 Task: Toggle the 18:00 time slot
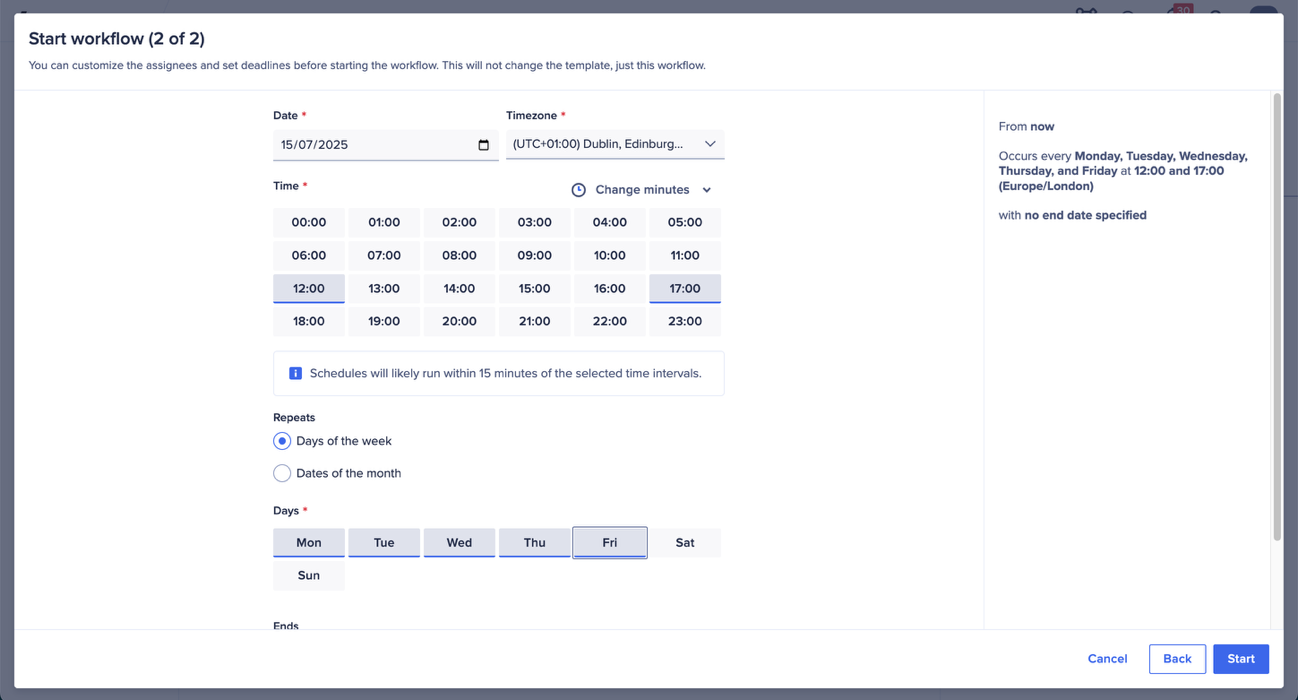click(309, 321)
